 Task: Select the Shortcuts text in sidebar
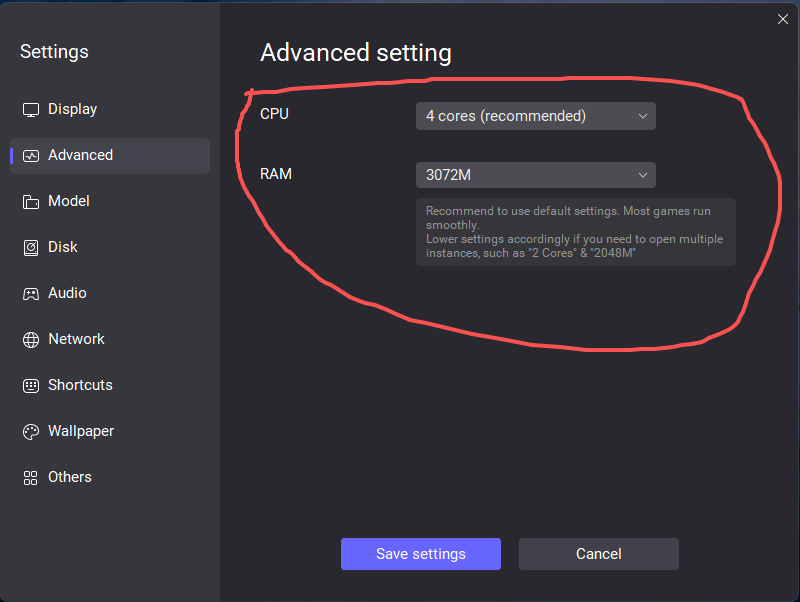(x=80, y=385)
